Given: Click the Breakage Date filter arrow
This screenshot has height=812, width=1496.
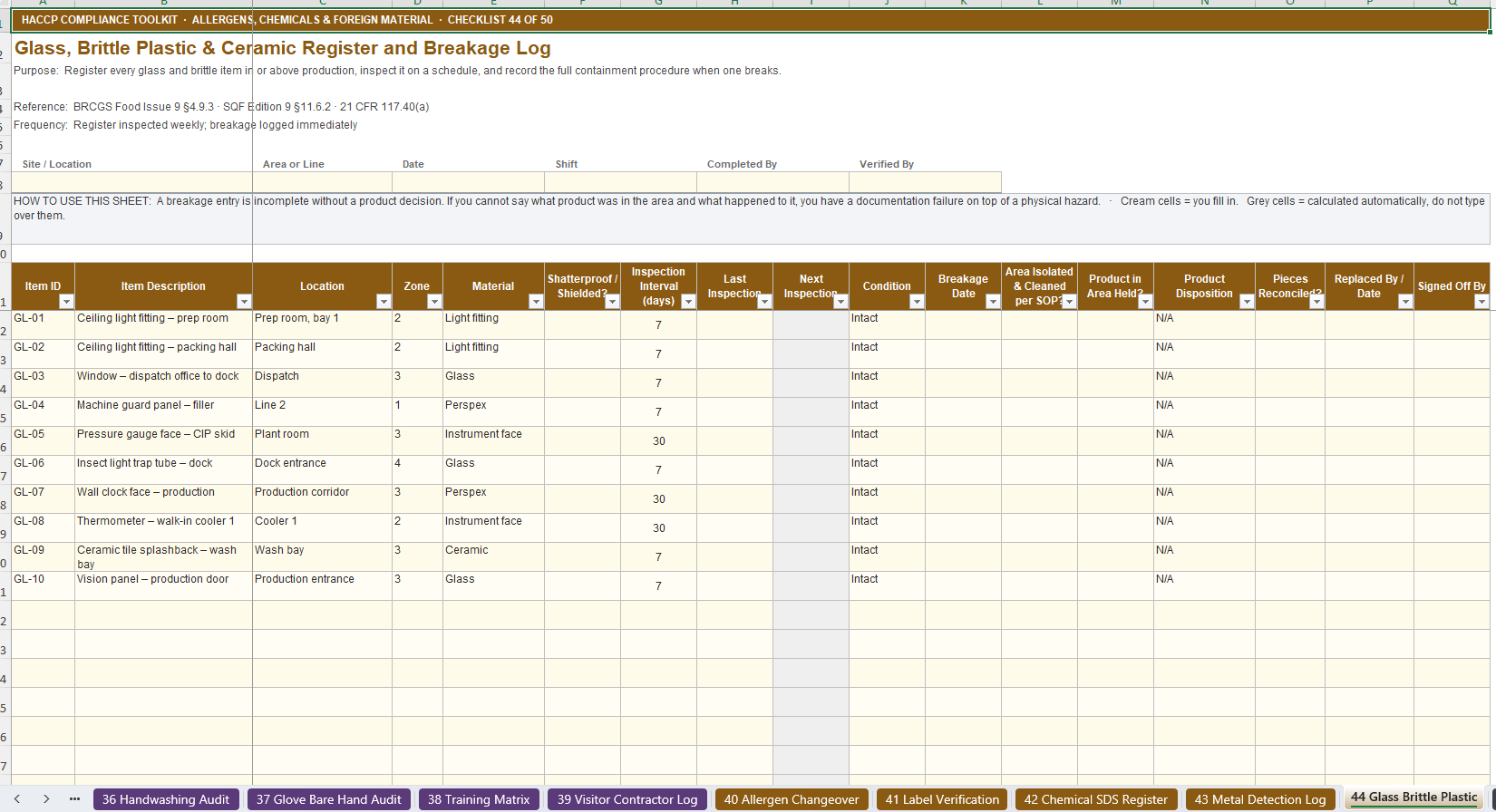Looking at the screenshot, I should pyautogui.click(x=993, y=301).
